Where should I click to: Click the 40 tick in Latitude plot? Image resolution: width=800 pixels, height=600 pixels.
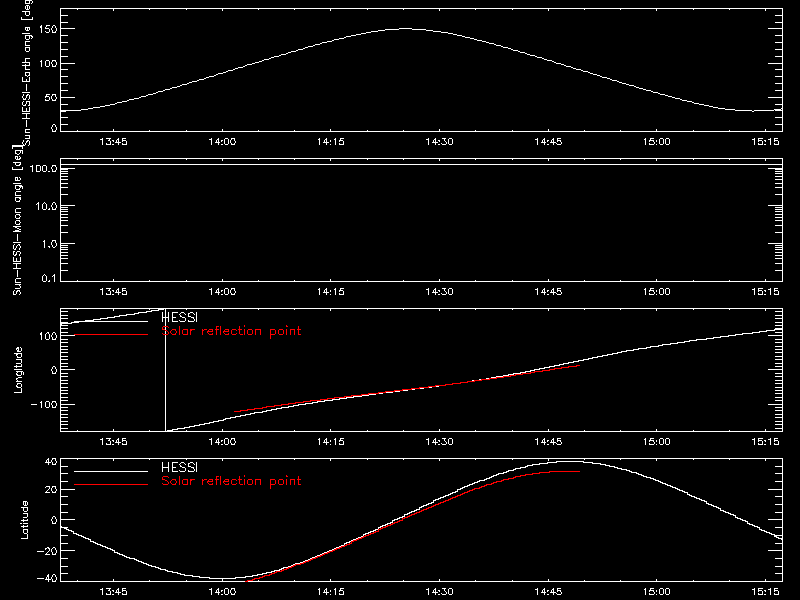[52, 462]
